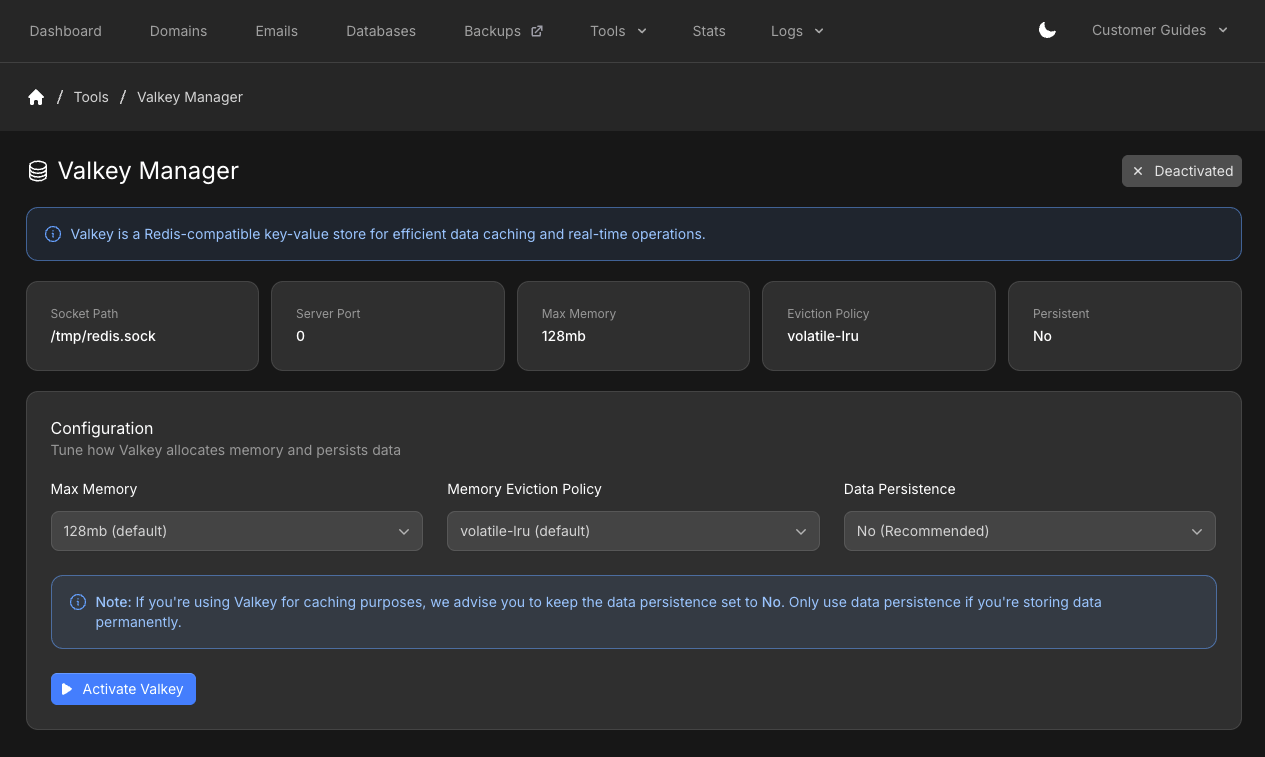Click the Valkey Manager page title
The image size is (1265, 757).
[x=148, y=171]
